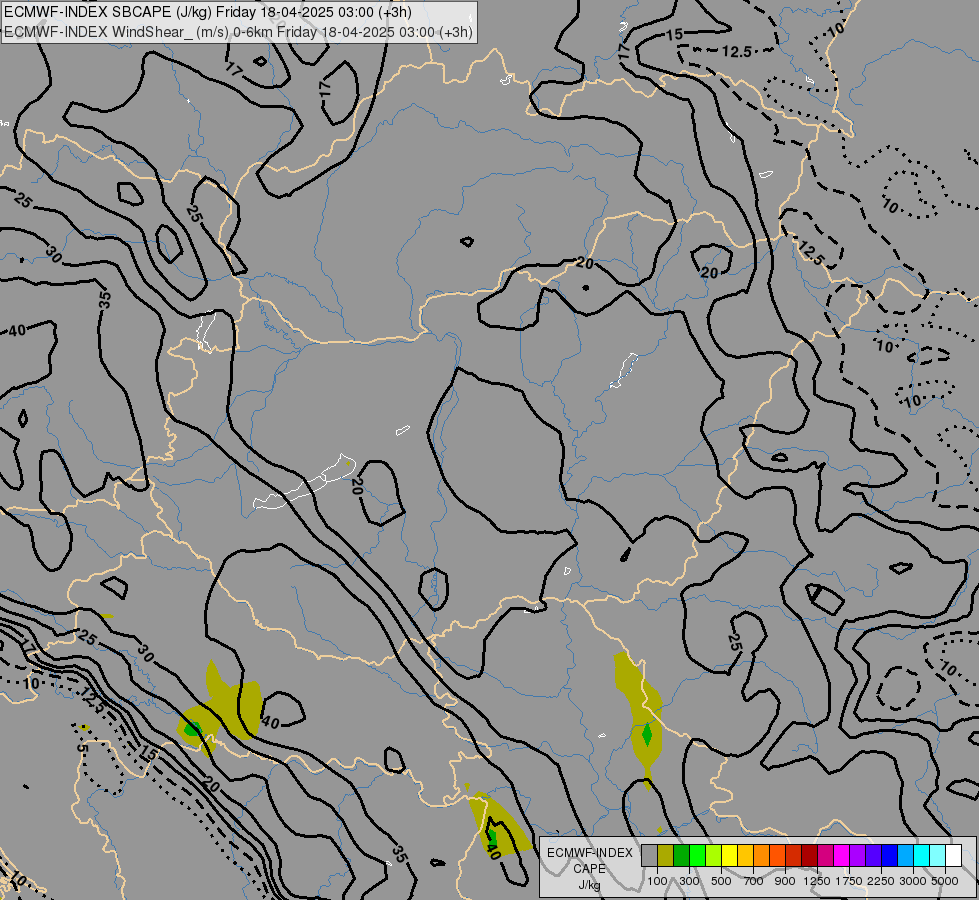Select the olive legend swatch for 100-200
Image resolution: width=979 pixels, height=900 pixels.
[x=666, y=856]
